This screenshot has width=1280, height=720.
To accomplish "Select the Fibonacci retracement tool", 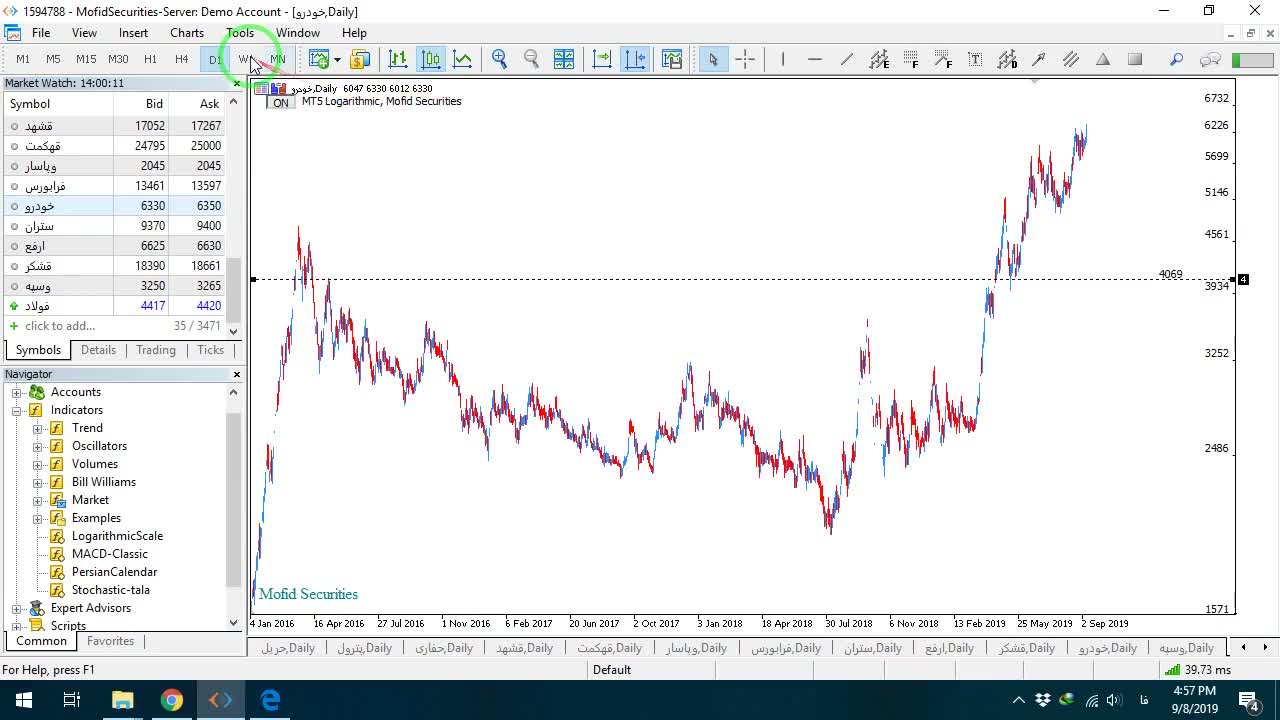I will pyautogui.click(x=911, y=59).
